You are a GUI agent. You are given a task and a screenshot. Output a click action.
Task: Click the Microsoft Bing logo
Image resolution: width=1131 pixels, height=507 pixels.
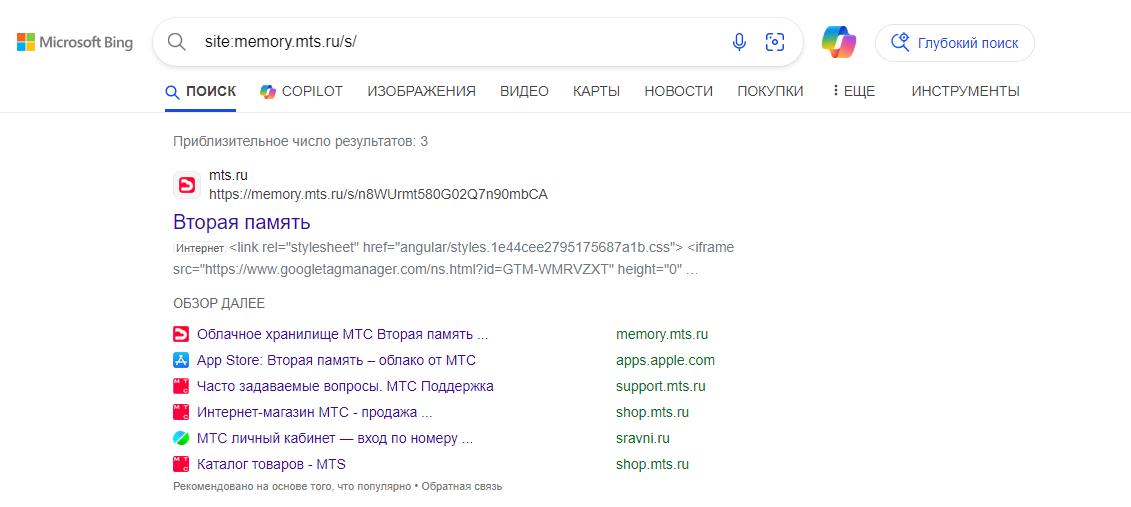point(75,43)
